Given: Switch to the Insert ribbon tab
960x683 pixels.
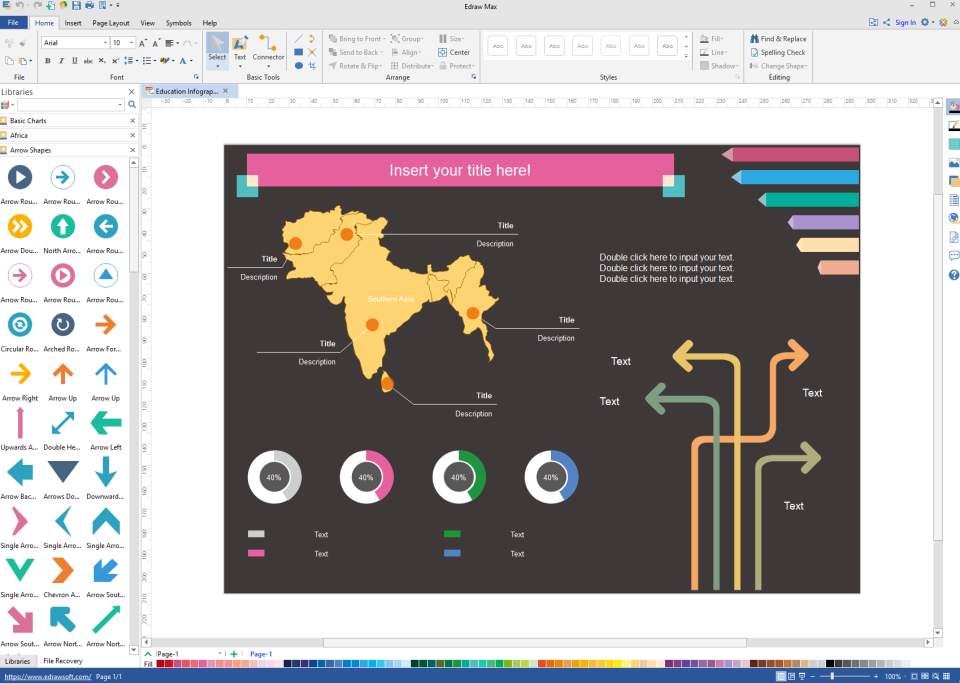Looking at the screenshot, I should [73, 23].
